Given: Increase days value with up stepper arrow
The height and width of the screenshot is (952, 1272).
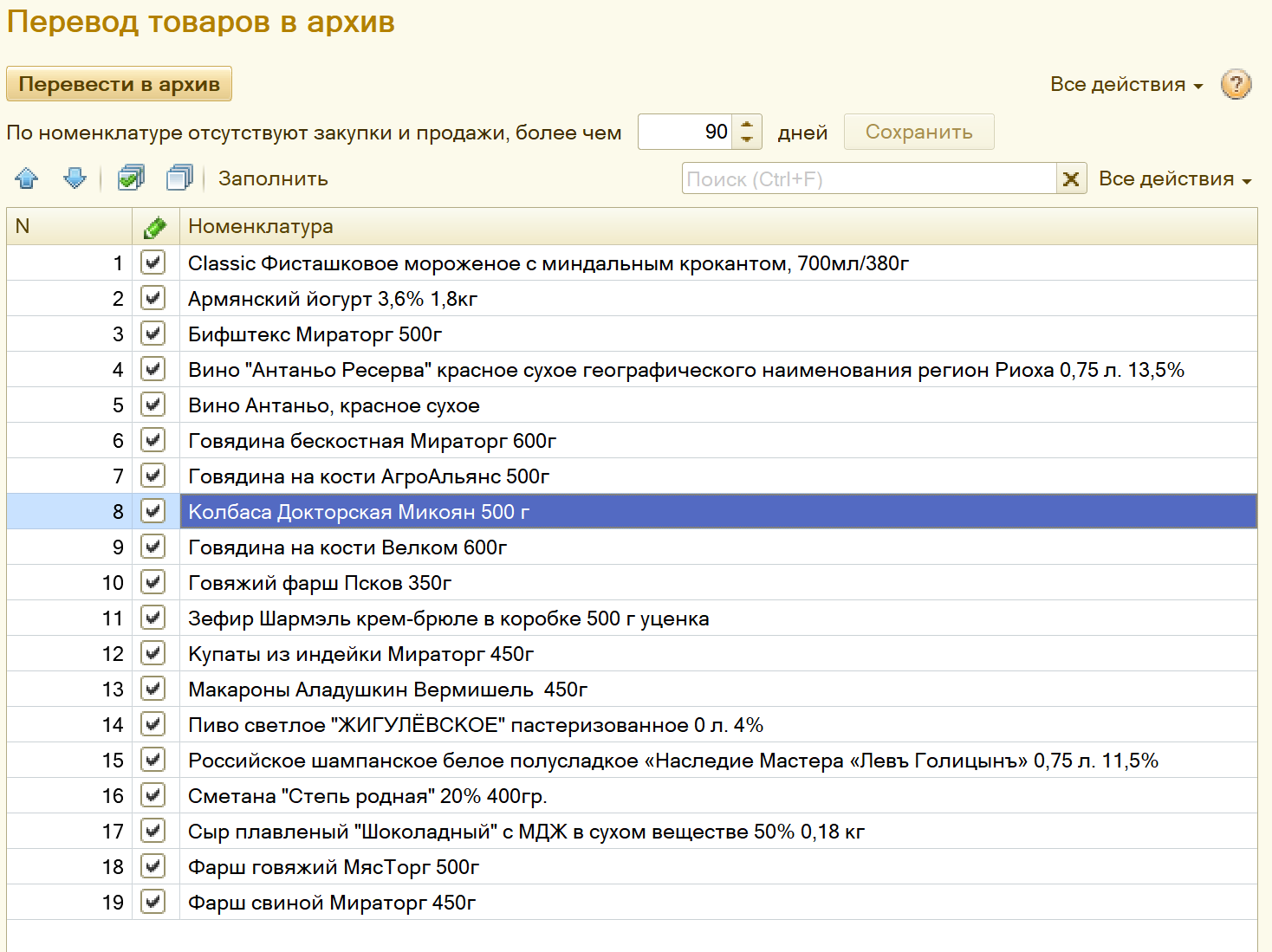Looking at the screenshot, I should pos(747,125).
